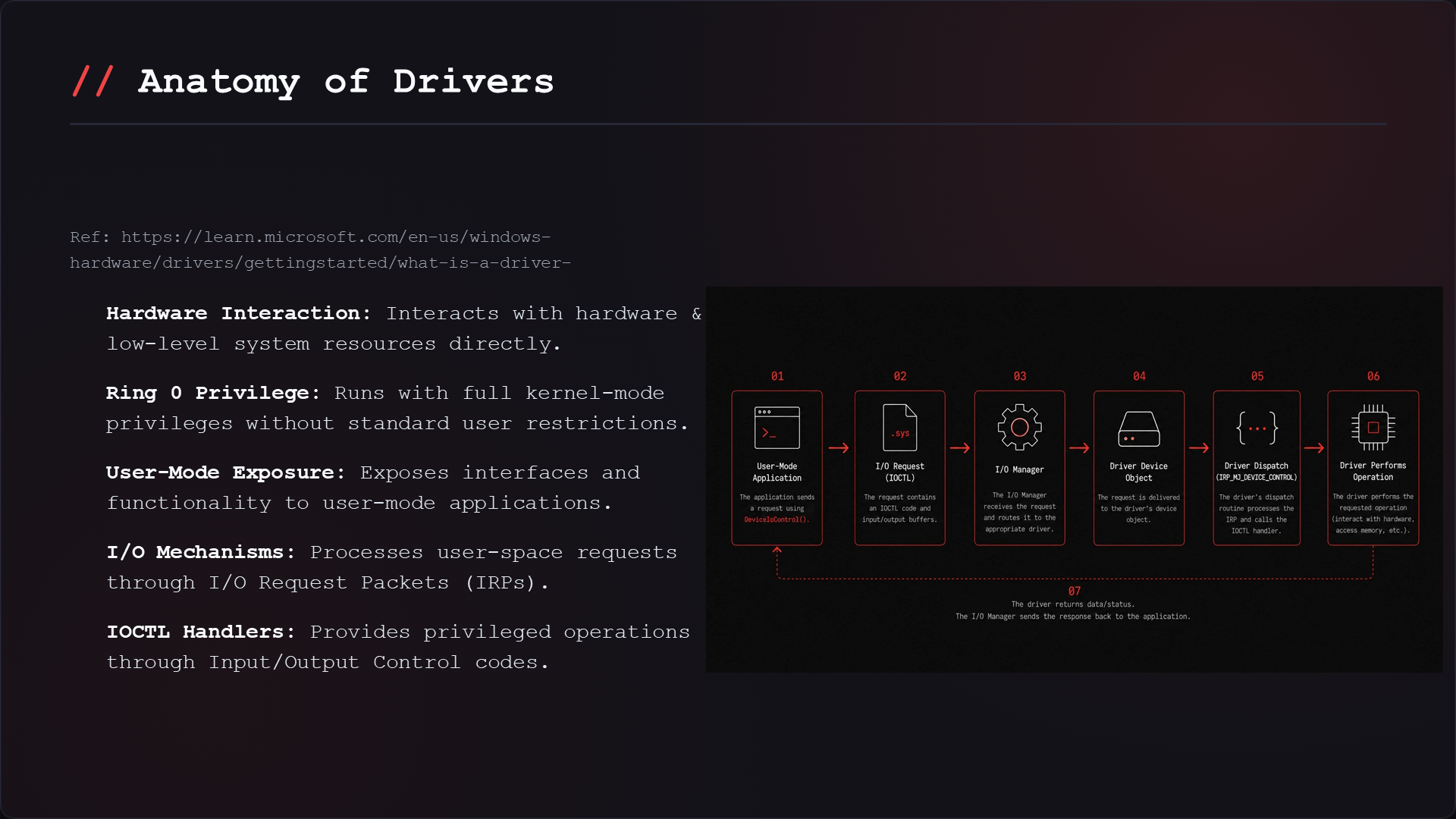Click the 'appropriate driver' description text
Image resolution: width=1456 pixels, height=819 pixels.
1019,529
